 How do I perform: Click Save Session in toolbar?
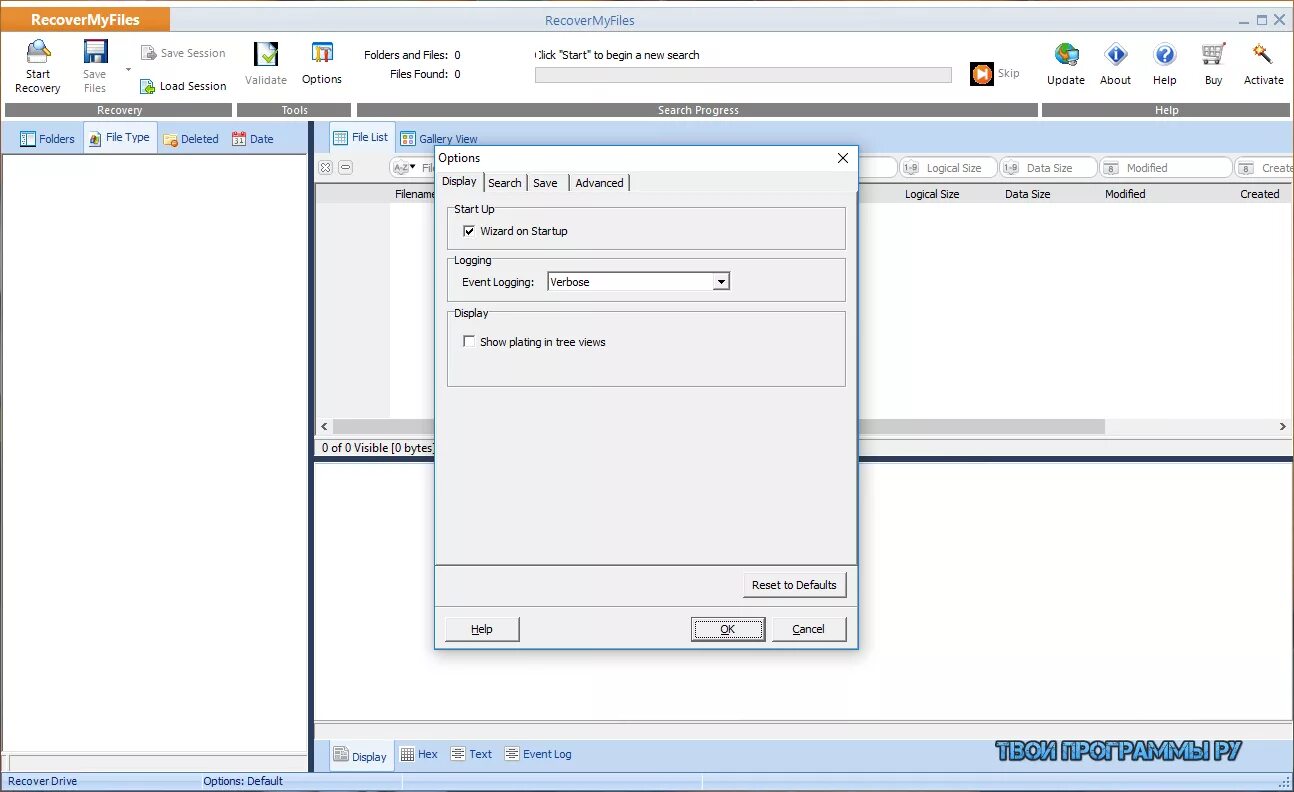(x=183, y=53)
